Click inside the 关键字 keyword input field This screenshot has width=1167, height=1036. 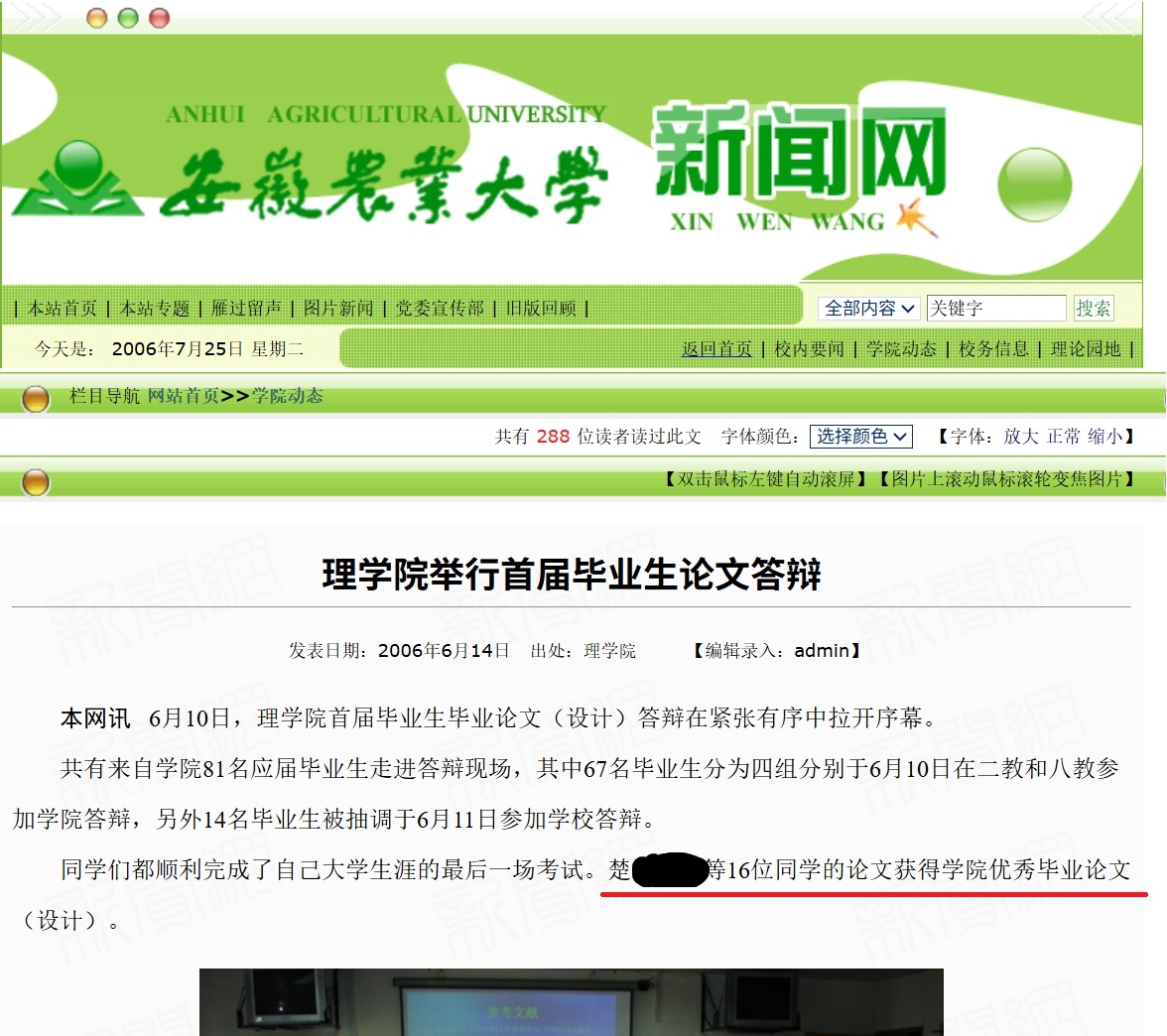(x=997, y=308)
